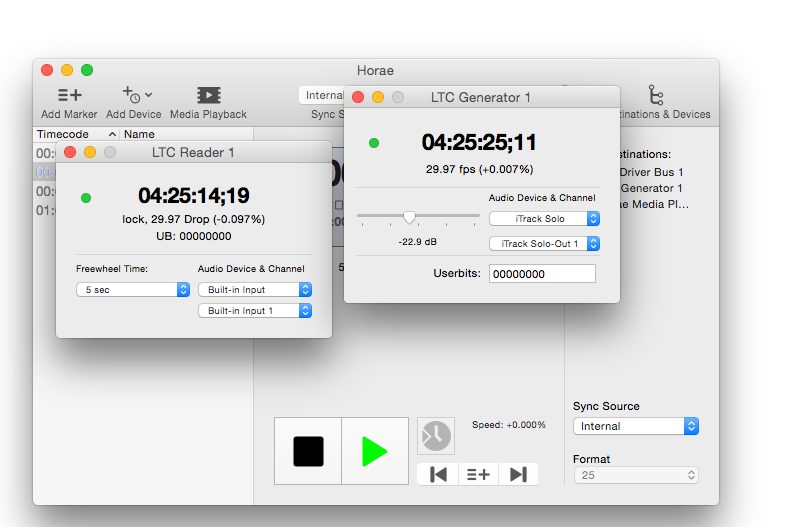This screenshot has width=800, height=527.
Task: Click the LTC Generator volume slider
Action: 409,216
